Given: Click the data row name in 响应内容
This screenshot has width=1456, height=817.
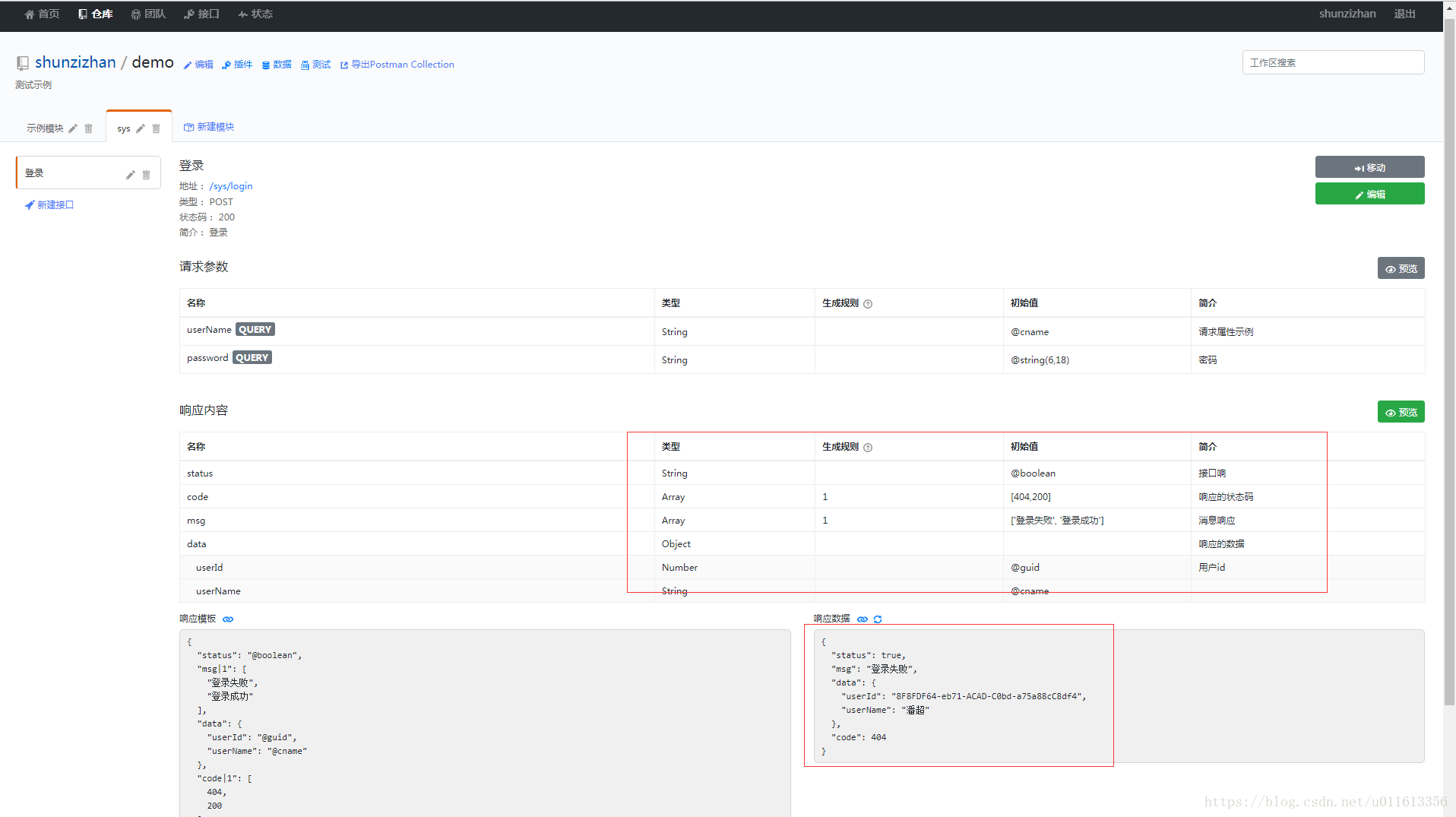Looking at the screenshot, I should [197, 544].
